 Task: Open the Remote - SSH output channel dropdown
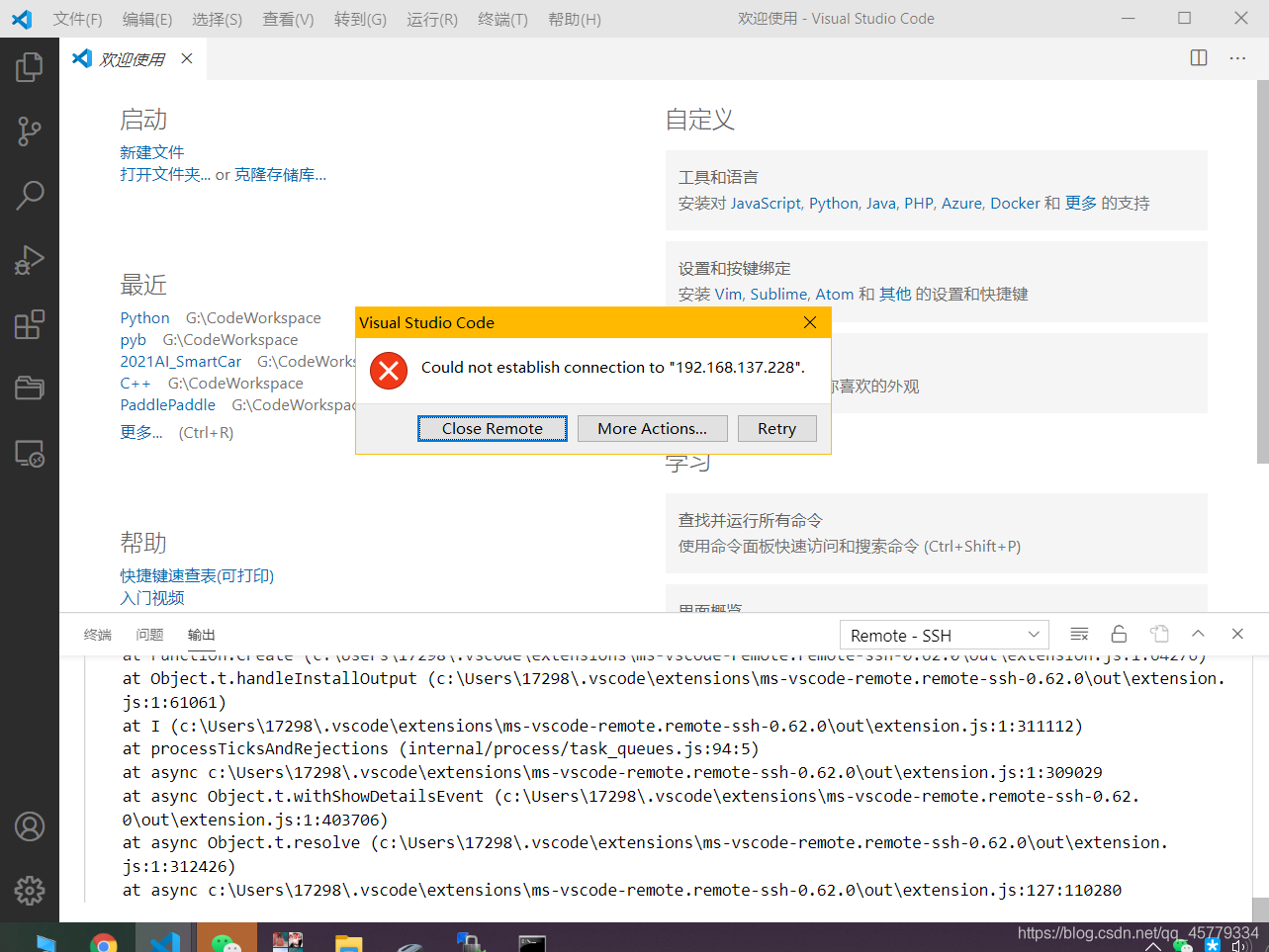coord(945,636)
